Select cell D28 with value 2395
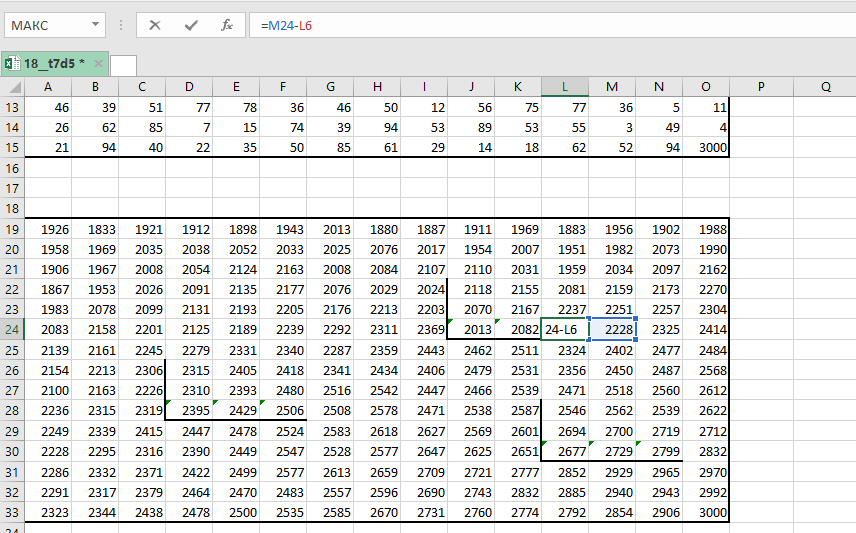The image size is (856, 533). click(x=189, y=410)
